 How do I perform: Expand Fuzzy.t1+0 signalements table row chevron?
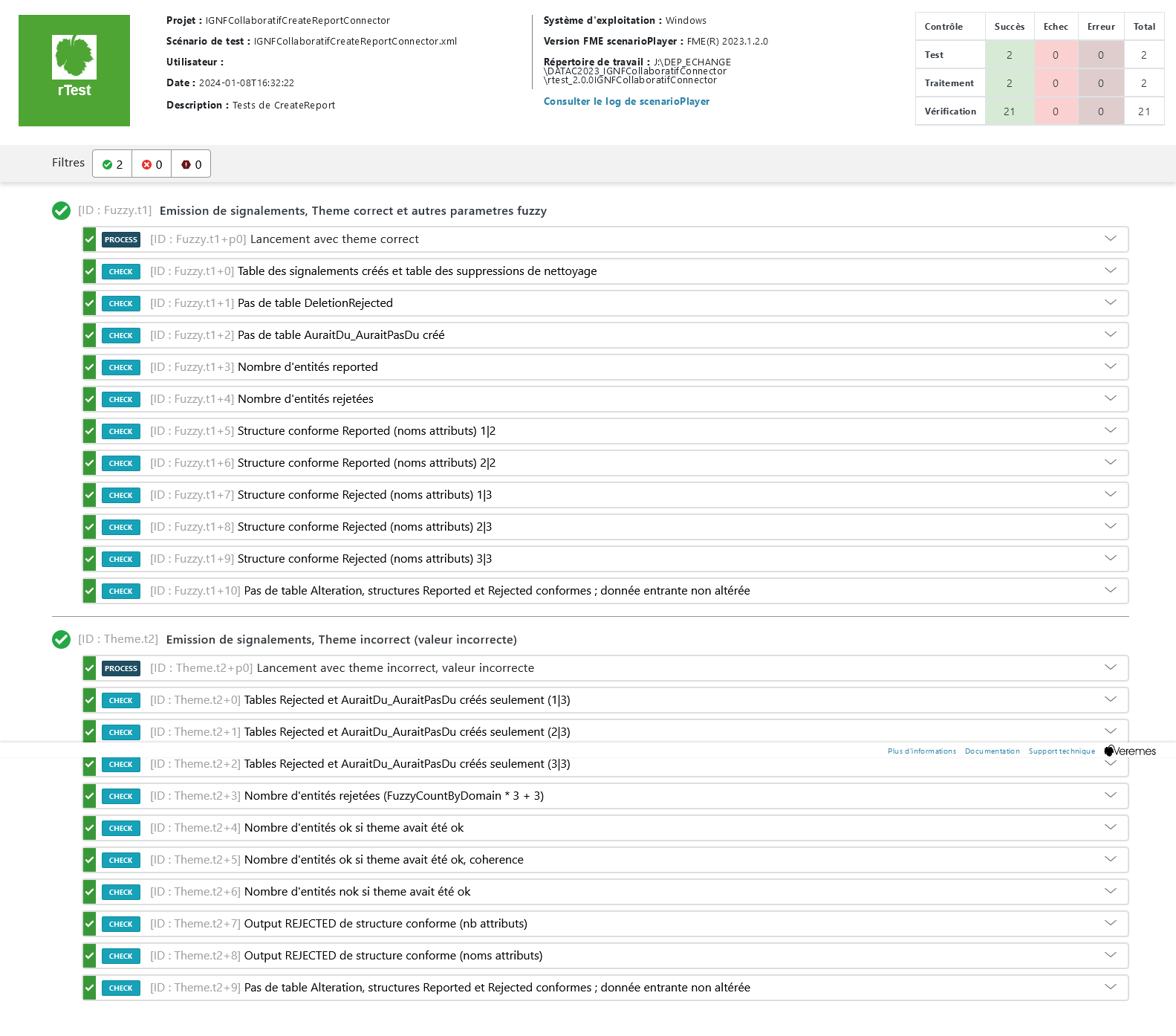(x=1111, y=271)
